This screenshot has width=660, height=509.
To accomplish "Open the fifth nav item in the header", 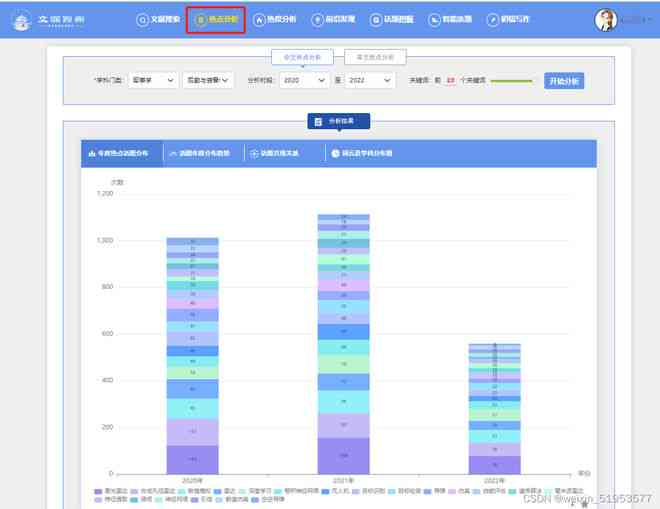I will coord(391,19).
